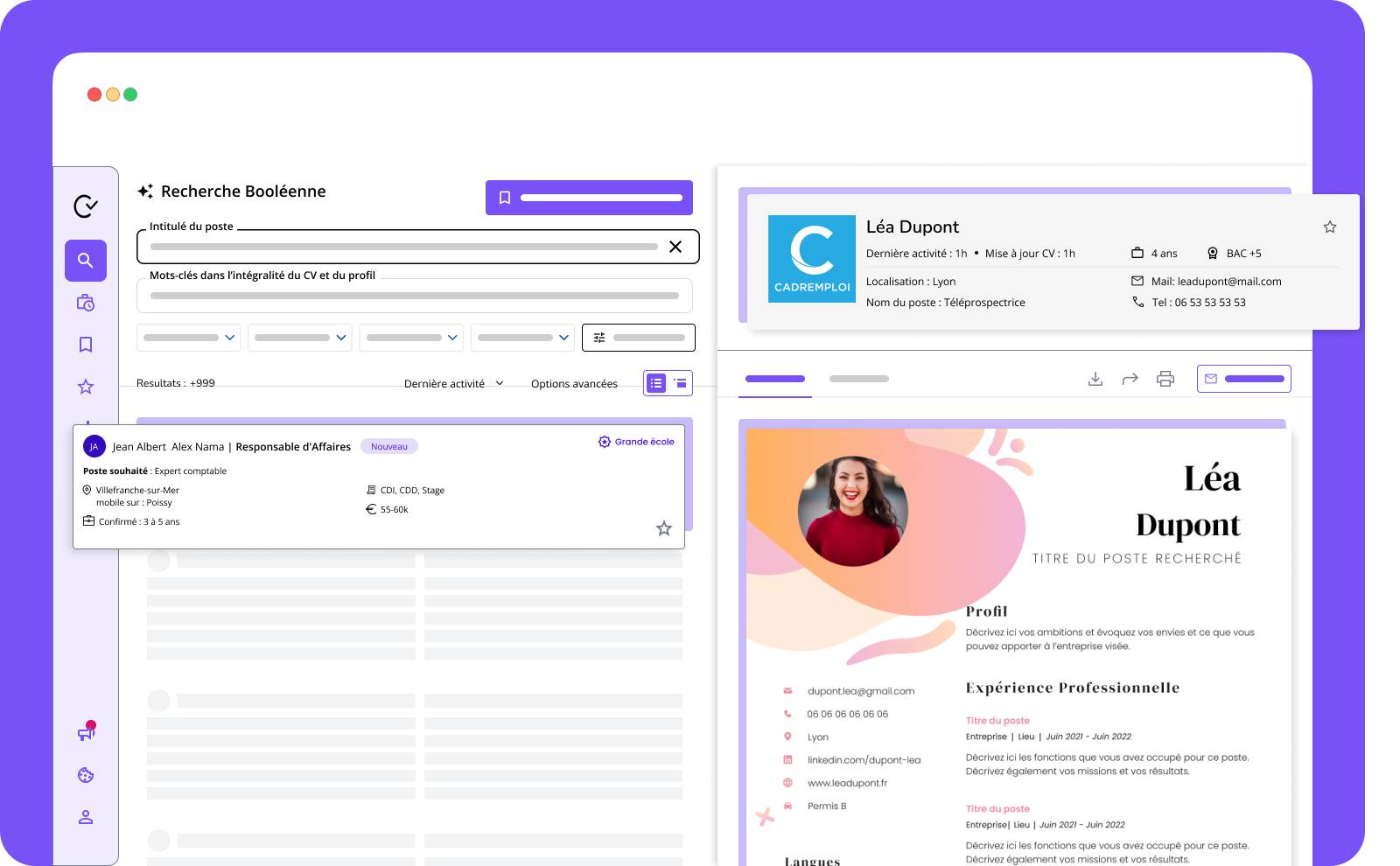Expand the advanced filters button
The image size is (1400, 866).
click(638, 337)
